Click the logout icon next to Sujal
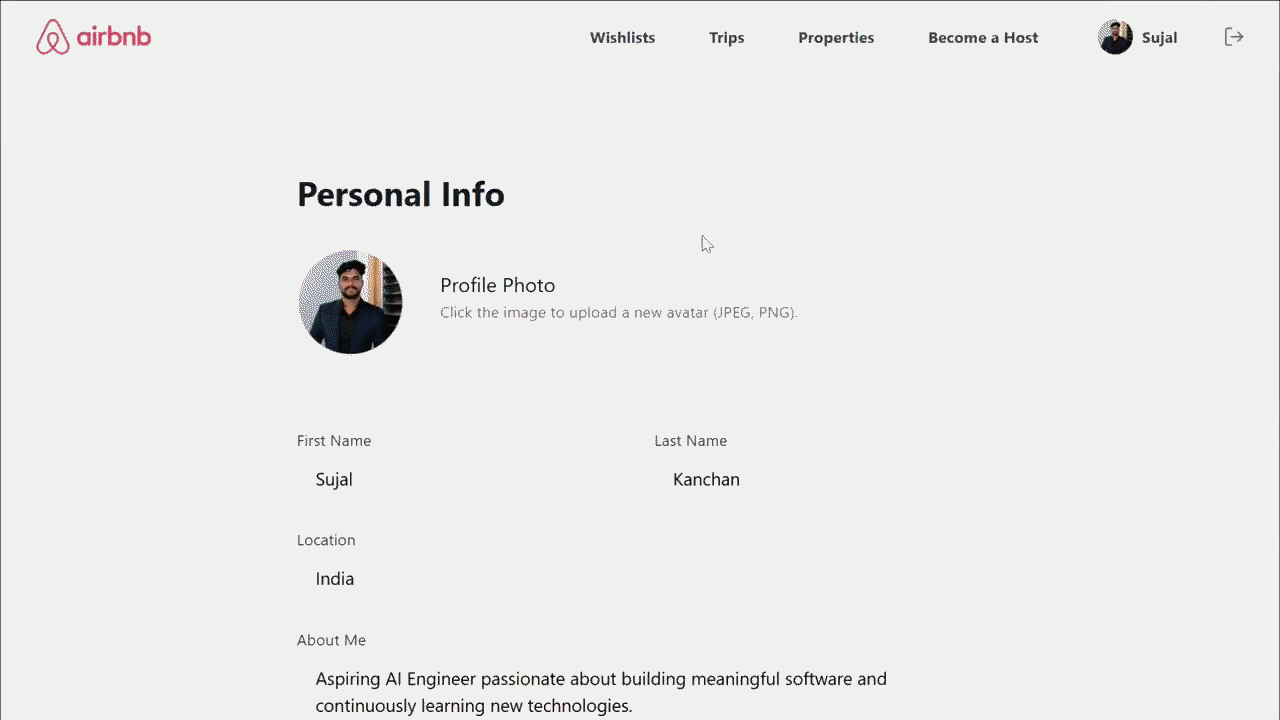The height and width of the screenshot is (720, 1280). coord(1234,37)
